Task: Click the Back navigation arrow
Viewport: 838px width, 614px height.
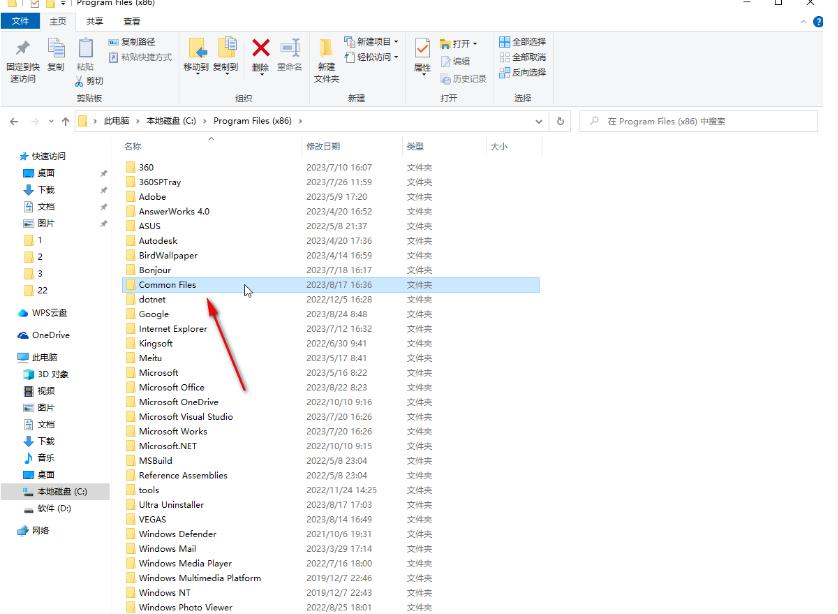Action: 14,122
